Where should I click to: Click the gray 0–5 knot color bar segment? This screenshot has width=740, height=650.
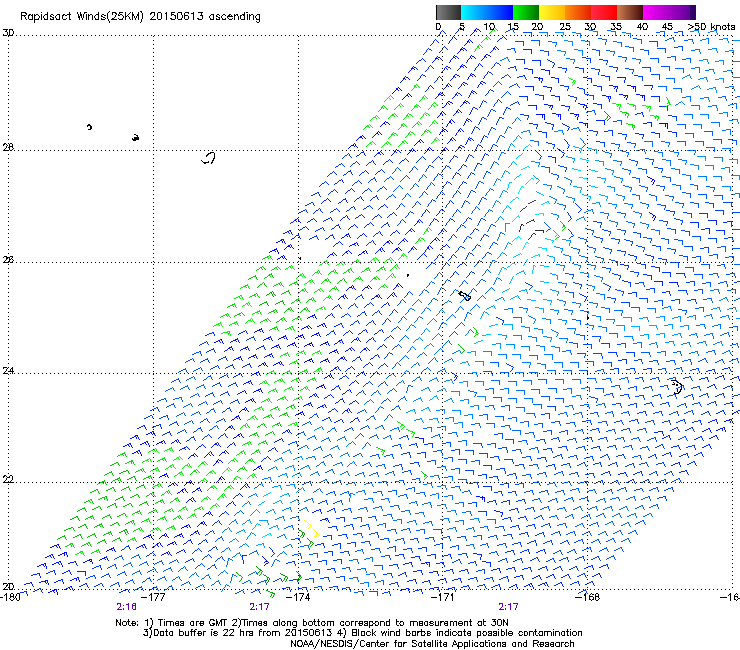(x=448, y=12)
